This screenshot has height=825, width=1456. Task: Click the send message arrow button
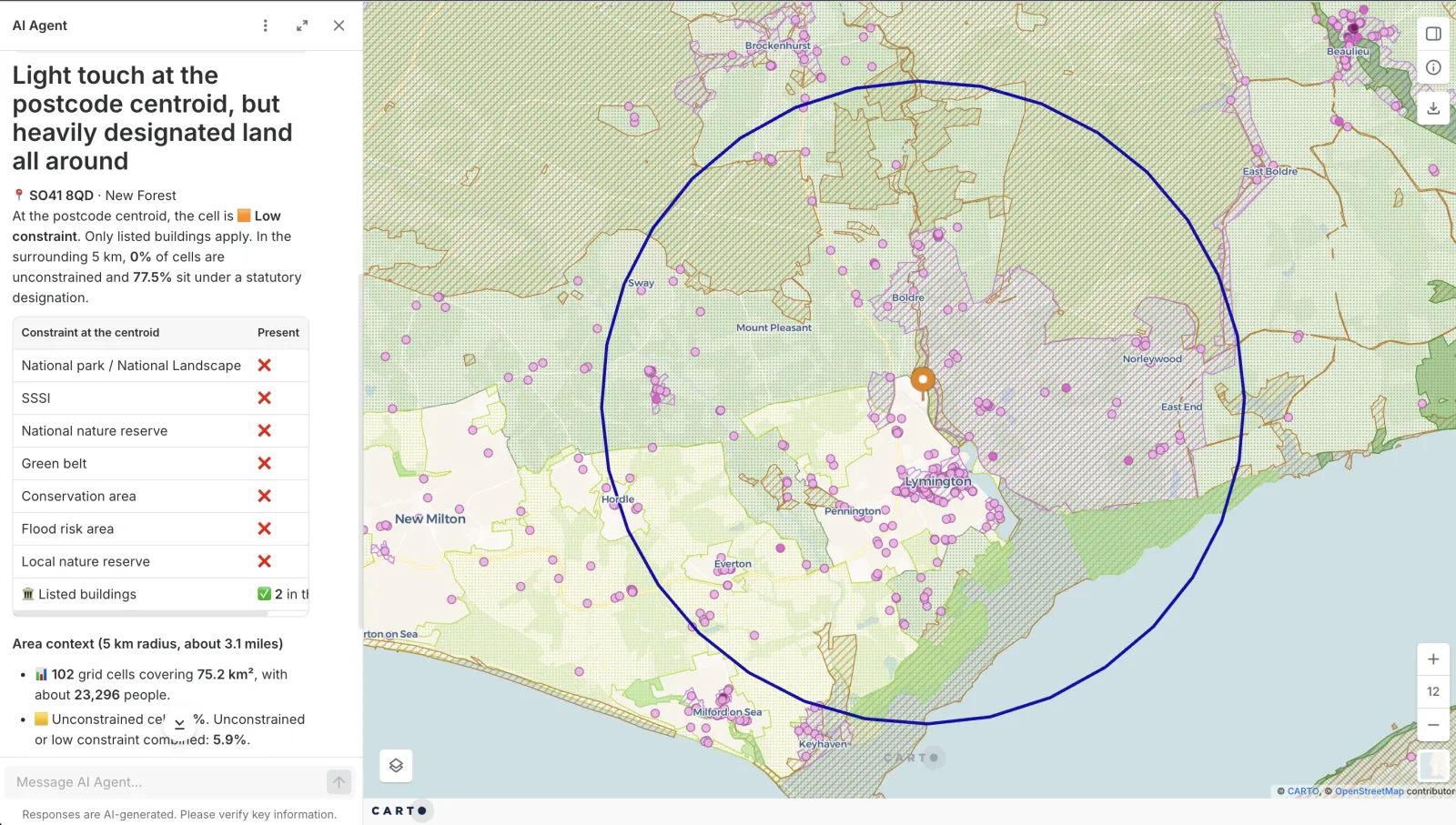point(339,782)
